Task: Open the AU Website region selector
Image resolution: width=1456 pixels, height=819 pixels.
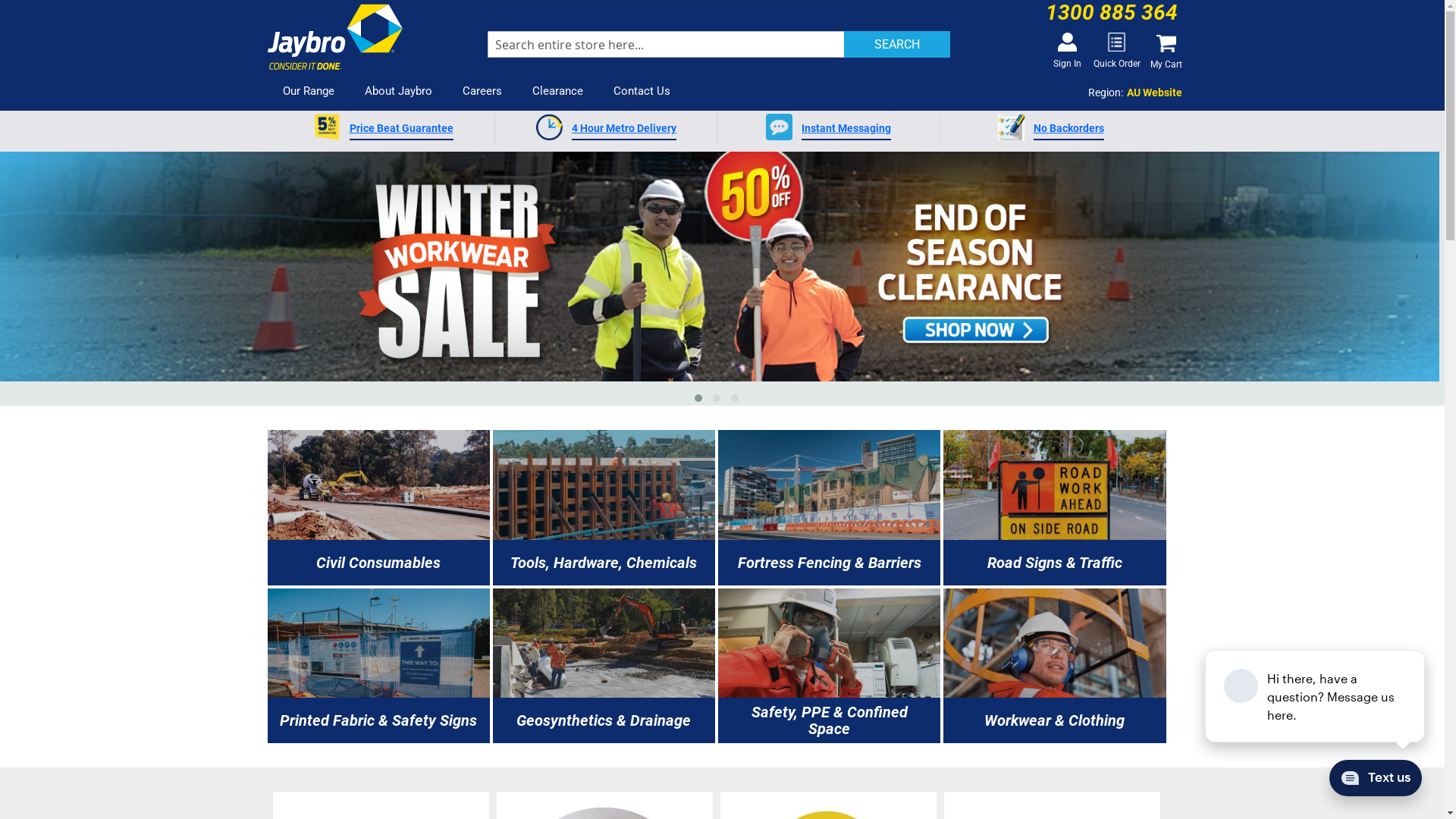Action: 1154,93
